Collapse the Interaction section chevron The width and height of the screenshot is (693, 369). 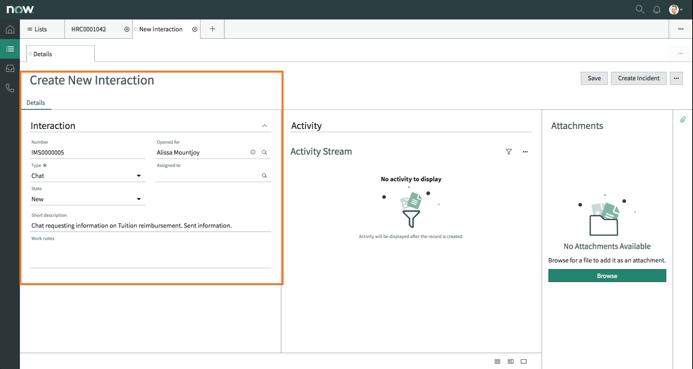pyautogui.click(x=264, y=126)
